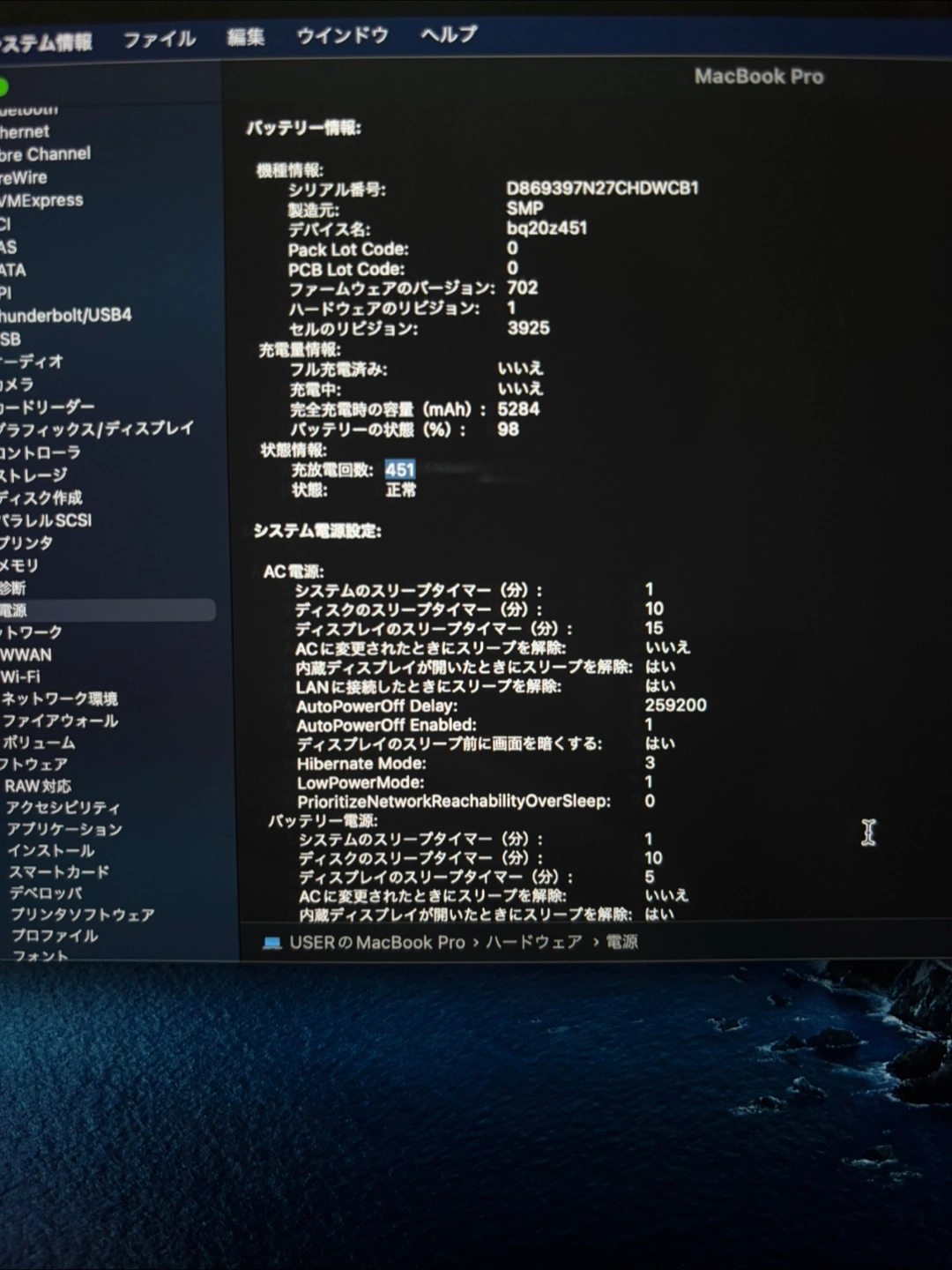Viewport: 952px width, 1270px height.
Task: Select ファイアウォール in the sidebar
Action: (60, 721)
